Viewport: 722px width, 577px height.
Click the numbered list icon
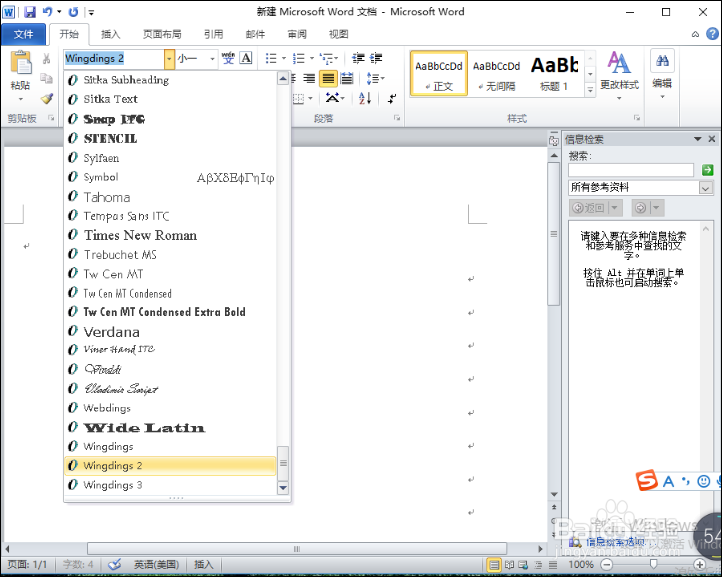(299, 58)
